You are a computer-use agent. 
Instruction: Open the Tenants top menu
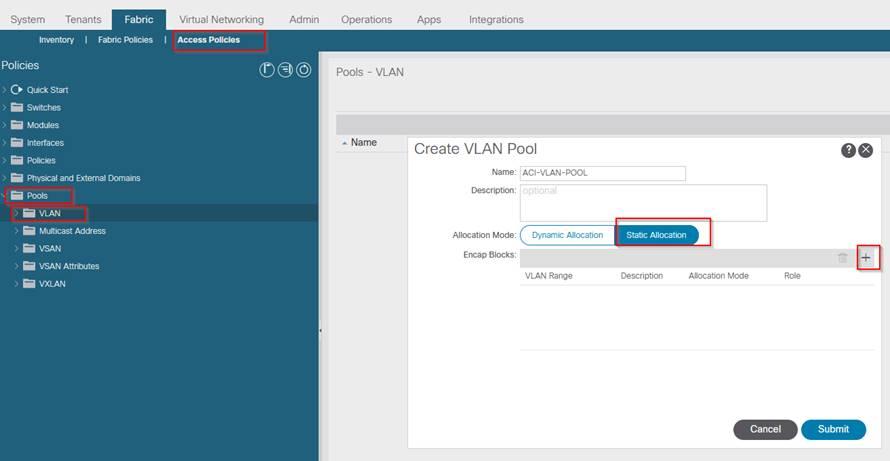83,19
